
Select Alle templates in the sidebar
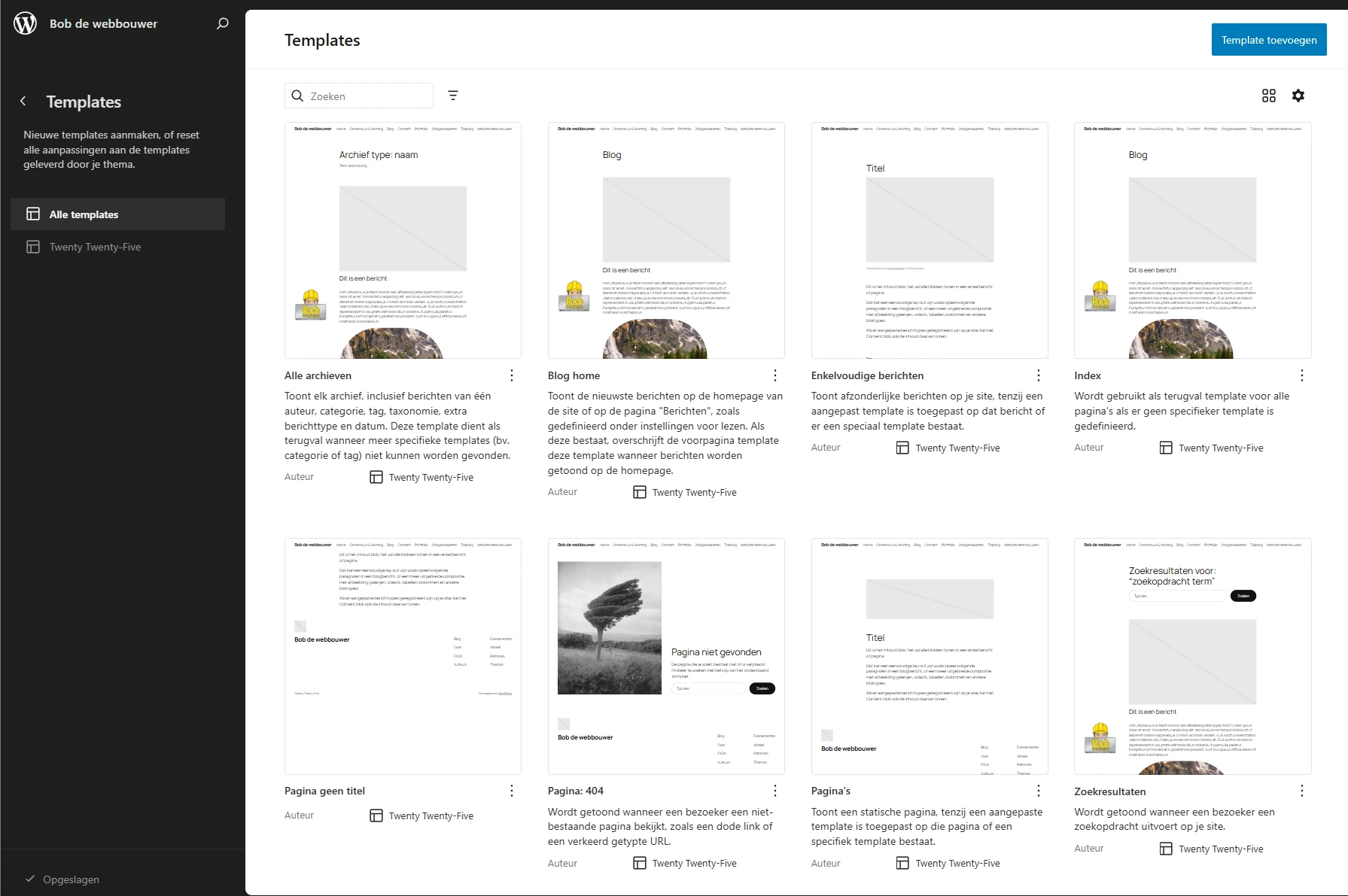84,214
